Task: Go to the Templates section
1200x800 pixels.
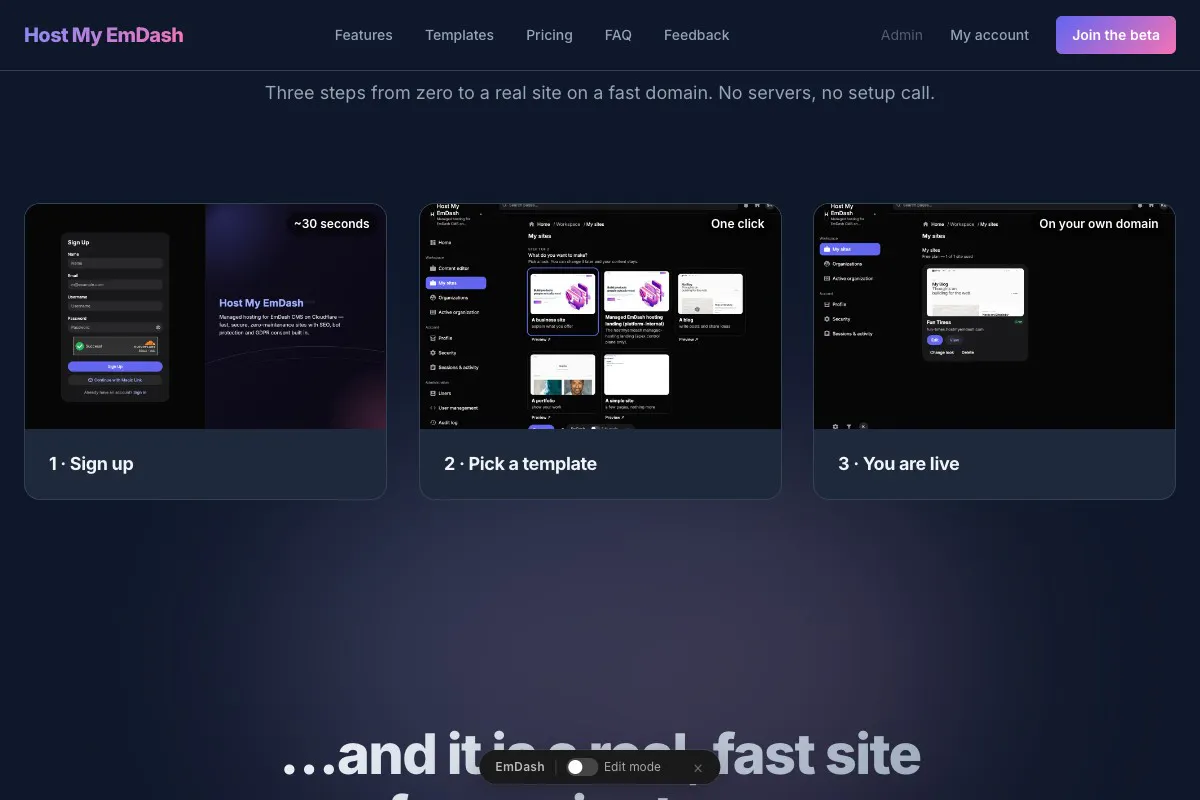Action: click(x=459, y=35)
